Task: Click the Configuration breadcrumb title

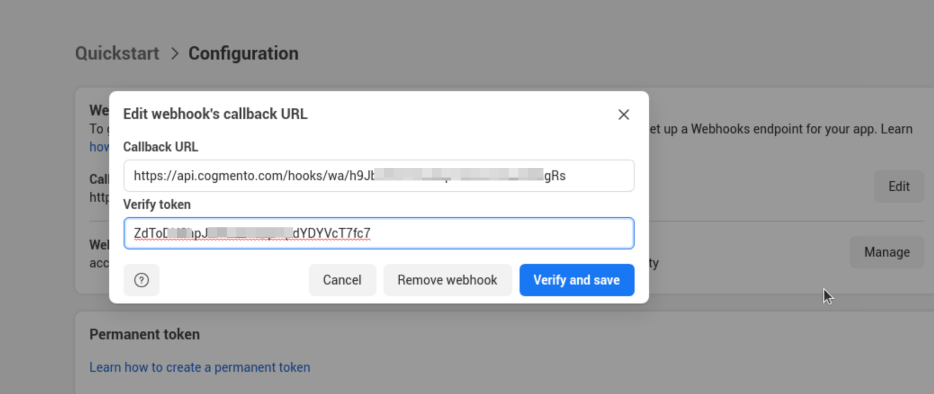Action: pyautogui.click(x=244, y=54)
